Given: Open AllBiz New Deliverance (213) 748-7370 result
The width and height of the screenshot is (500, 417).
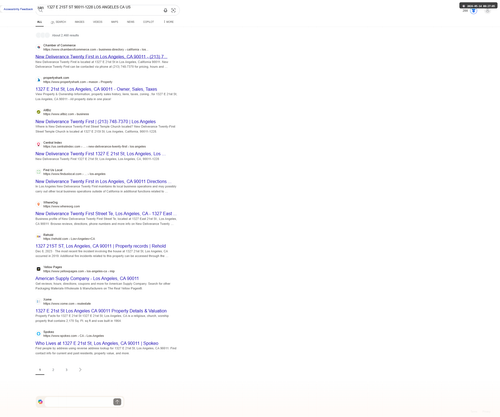Looking at the screenshot, I should 95,121.
